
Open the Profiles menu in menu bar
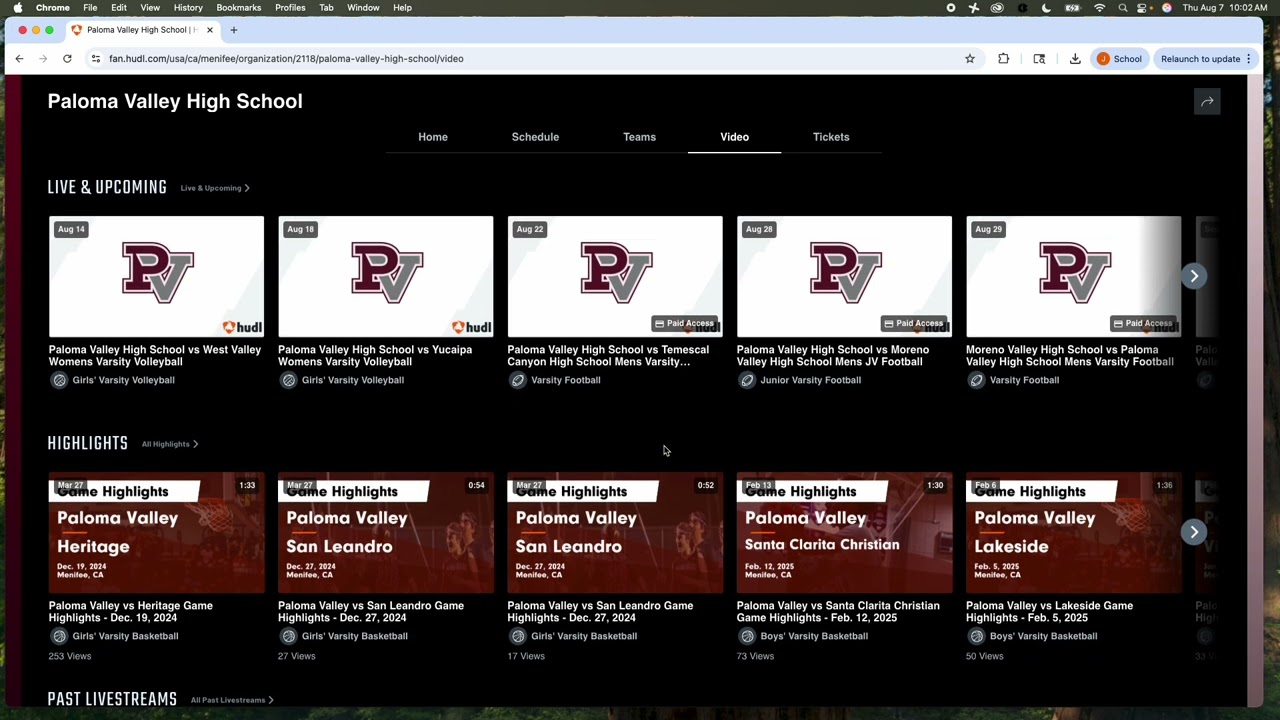(290, 8)
